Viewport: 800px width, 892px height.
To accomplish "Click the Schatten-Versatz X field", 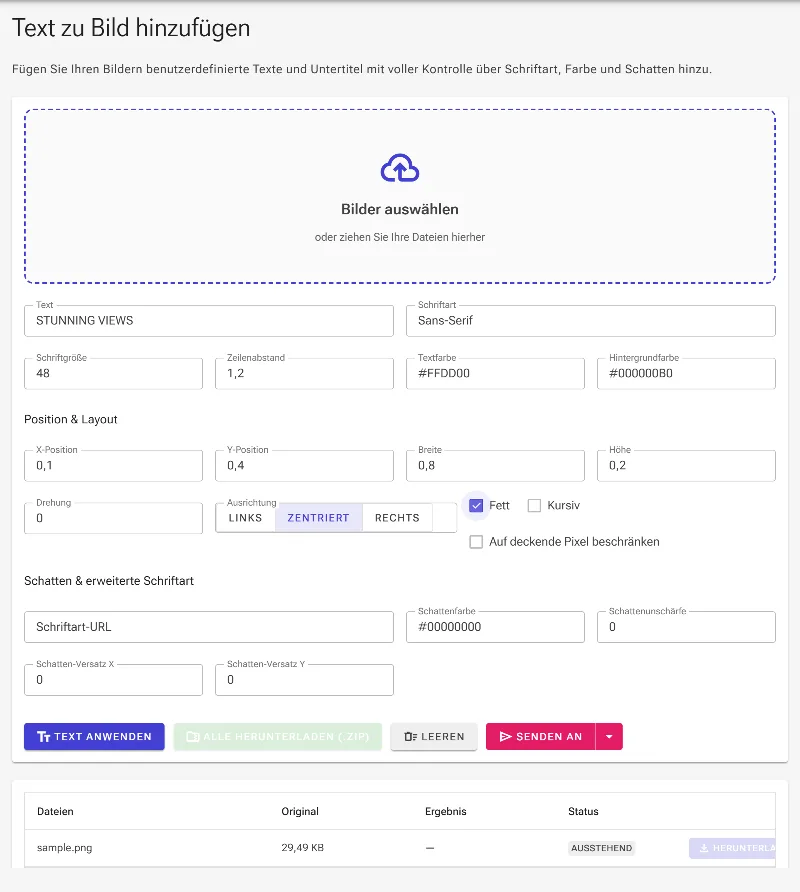I will 113,679.
